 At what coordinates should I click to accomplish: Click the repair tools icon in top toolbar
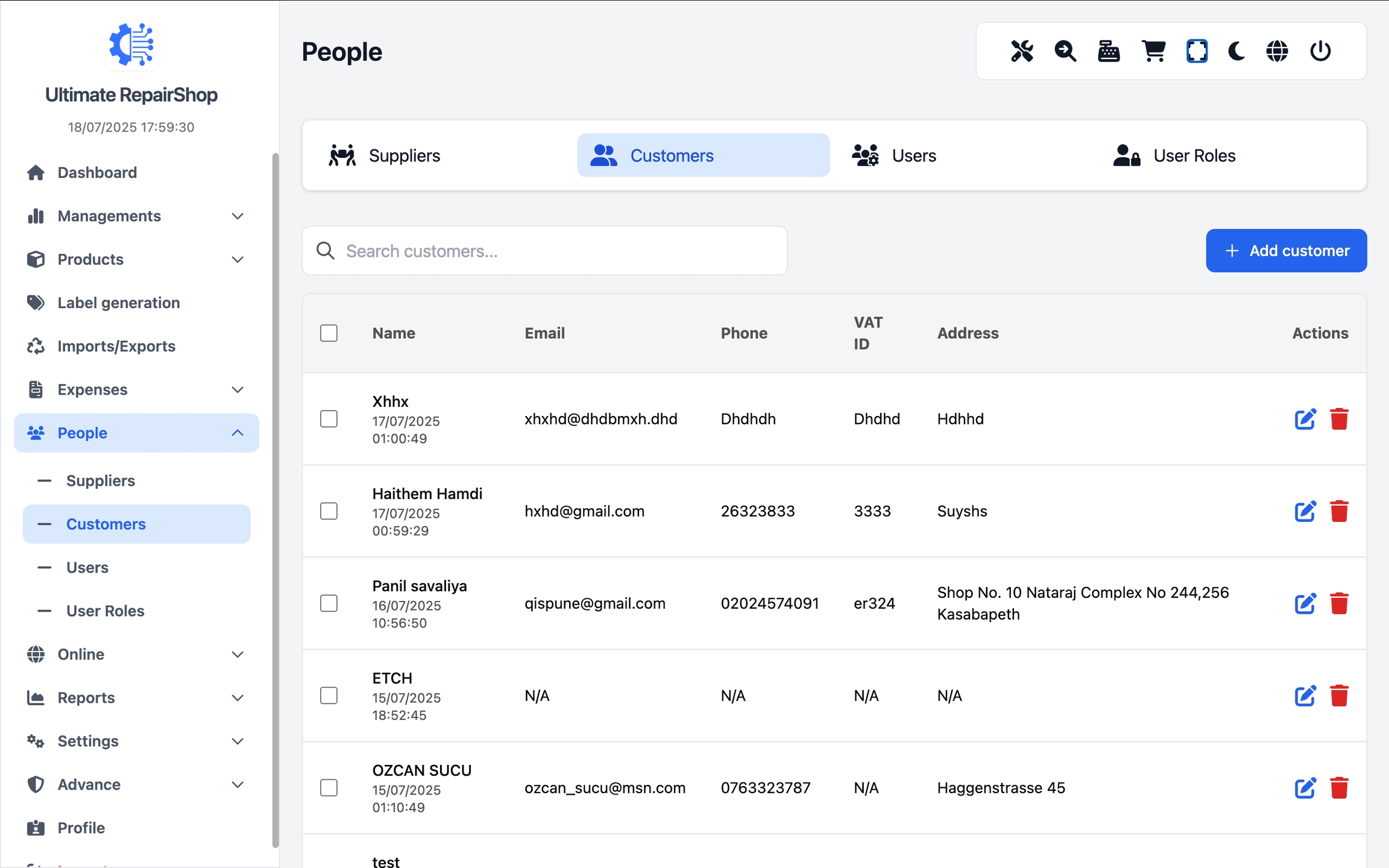point(1022,51)
